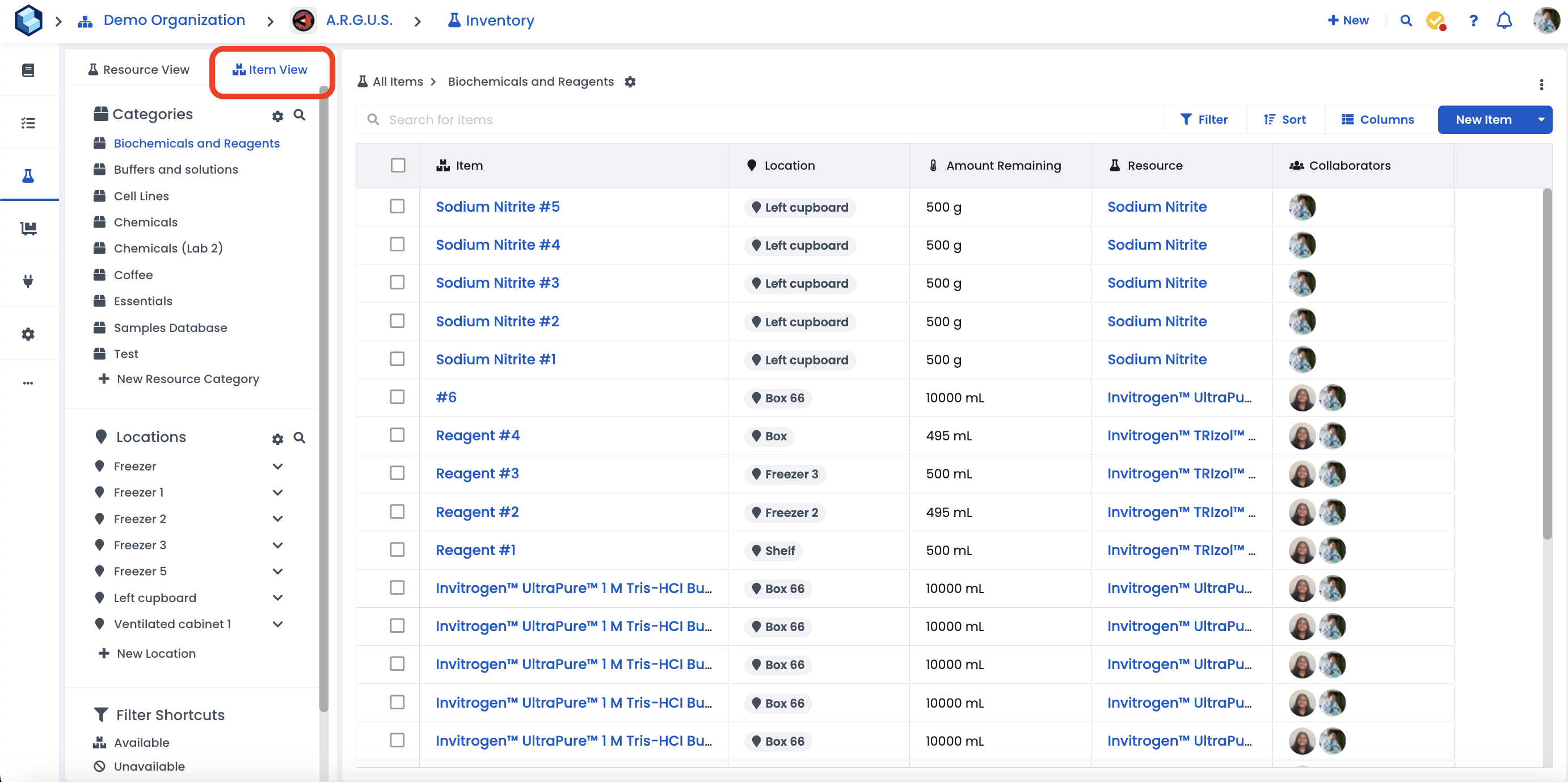The image size is (1568, 782).
Task: Open the Sodium Nitrite #3 item link
Action: point(497,283)
